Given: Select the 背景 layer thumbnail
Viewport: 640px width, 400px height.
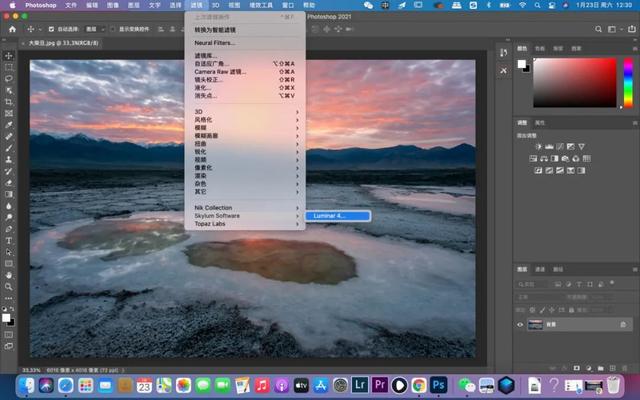Looking at the screenshot, I should pos(534,324).
